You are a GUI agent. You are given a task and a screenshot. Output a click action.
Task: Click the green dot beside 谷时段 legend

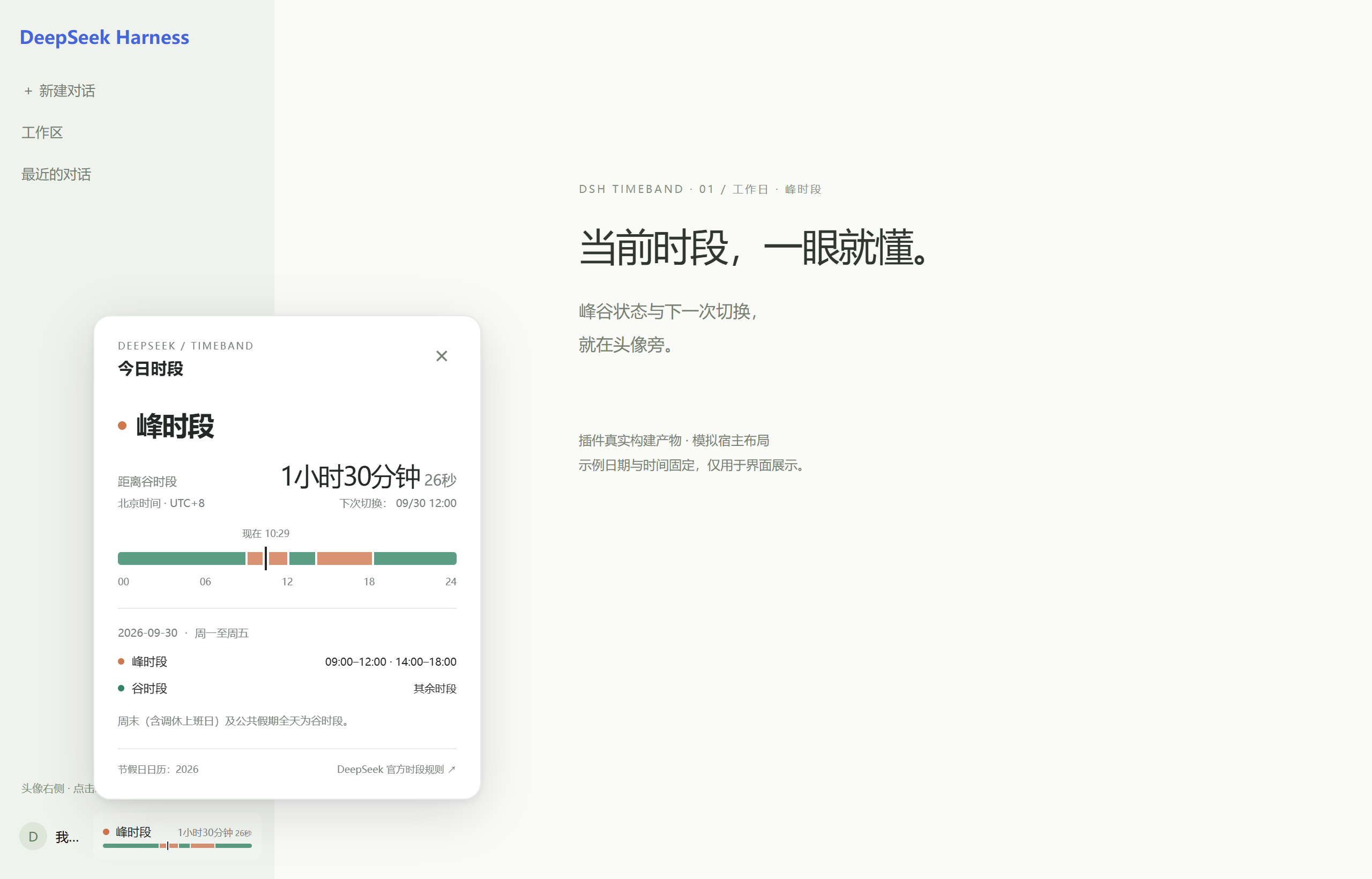coord(121,688)
